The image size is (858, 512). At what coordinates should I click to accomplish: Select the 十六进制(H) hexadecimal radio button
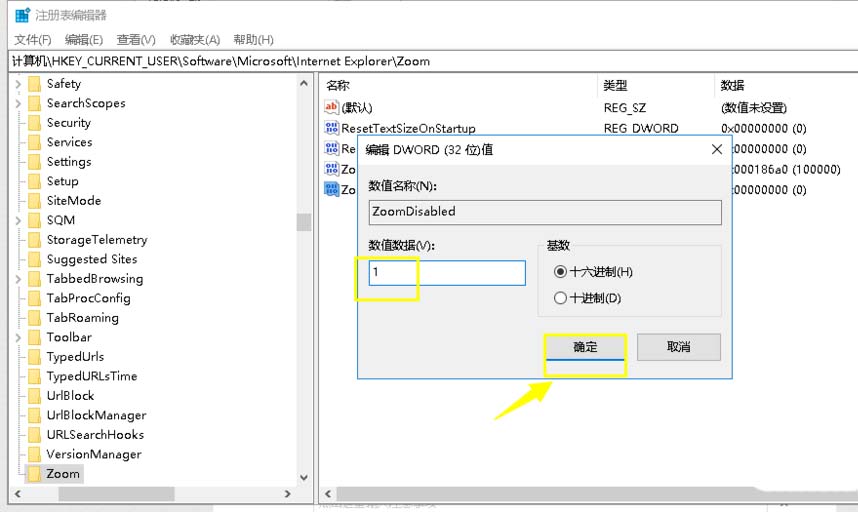tap(560, 272)
